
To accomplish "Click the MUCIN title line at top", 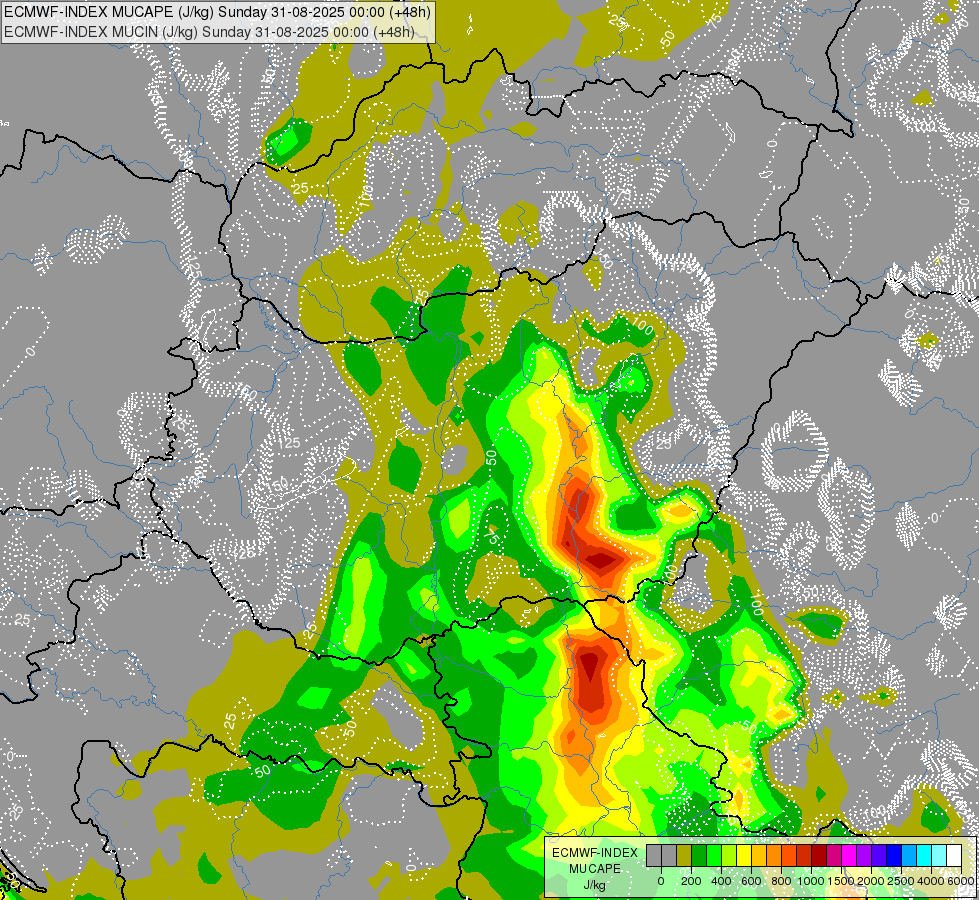I will 209,31.
